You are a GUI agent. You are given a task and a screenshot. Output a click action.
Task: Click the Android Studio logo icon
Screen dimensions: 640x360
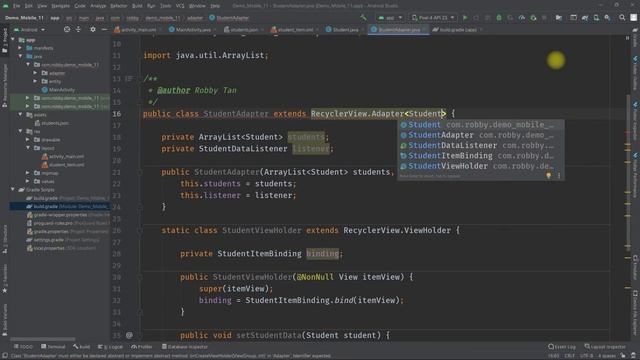(x=5, y=6)
